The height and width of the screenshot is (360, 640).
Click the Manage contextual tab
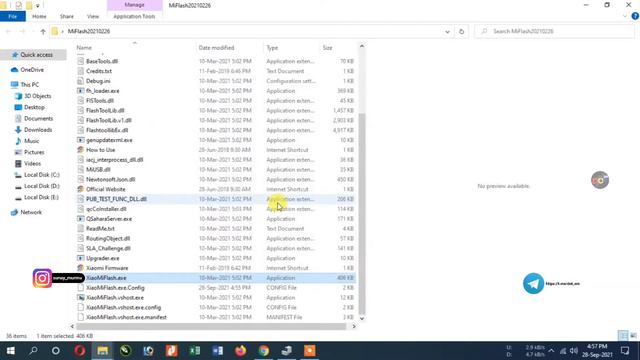[134, 5]
